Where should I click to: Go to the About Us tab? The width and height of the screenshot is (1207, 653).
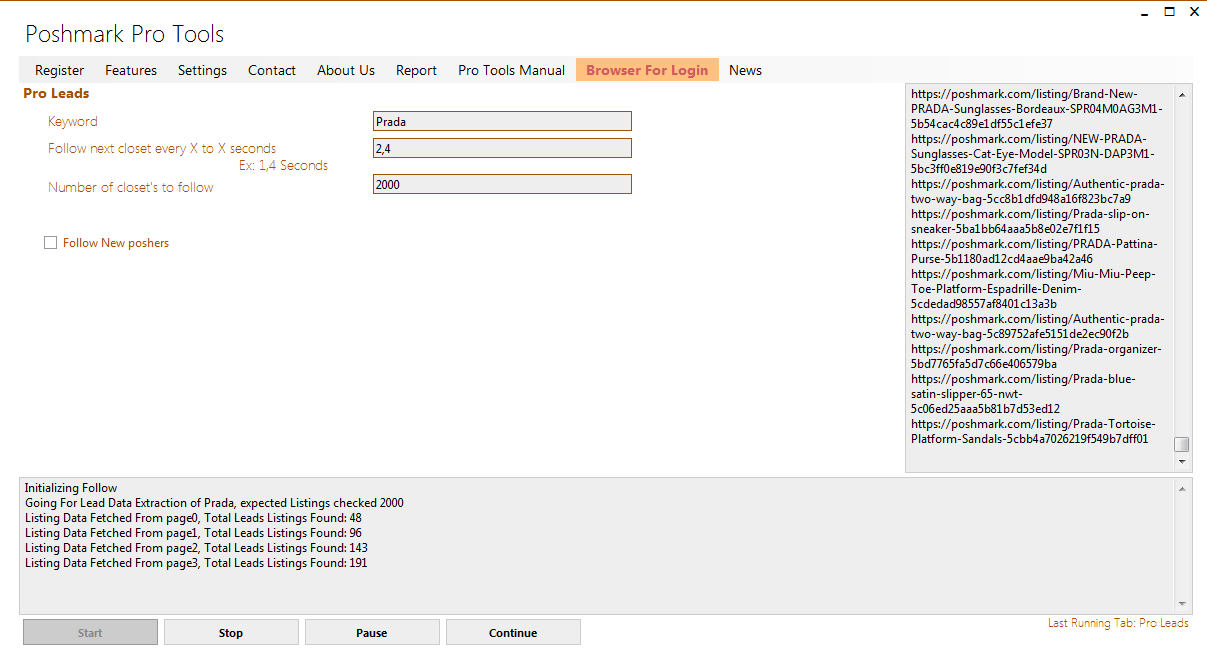pos(346,70)
